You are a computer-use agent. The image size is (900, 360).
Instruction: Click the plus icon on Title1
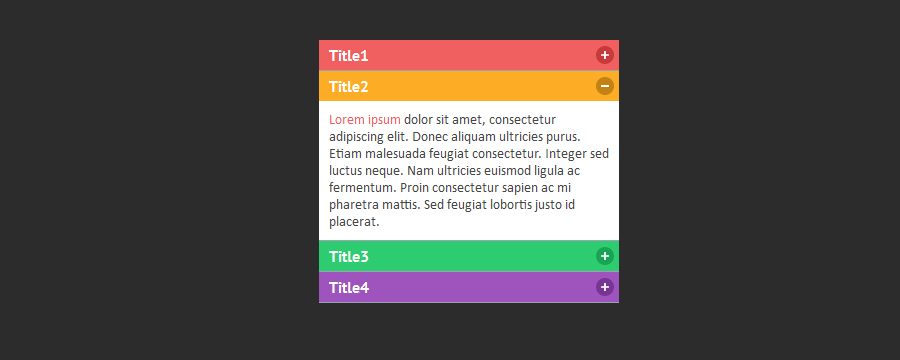coord(604,55)
